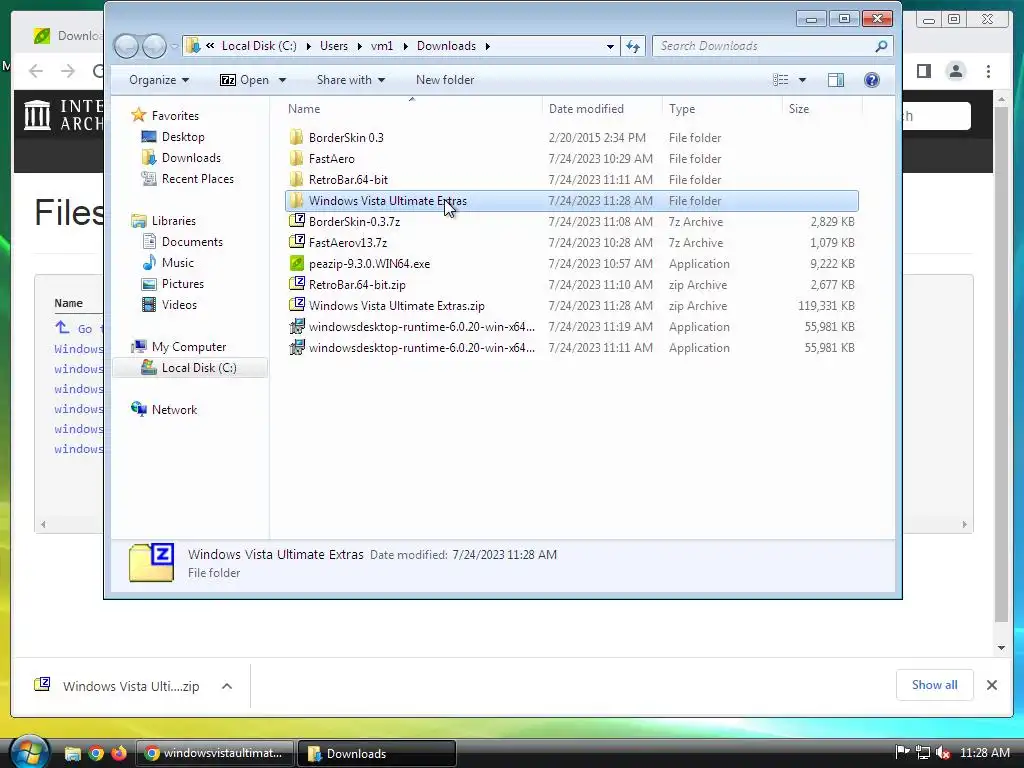Select BorderSkin-0.3.7z archive icon
Viewport: 1024px width, 768px height.
tap(297, 221)
